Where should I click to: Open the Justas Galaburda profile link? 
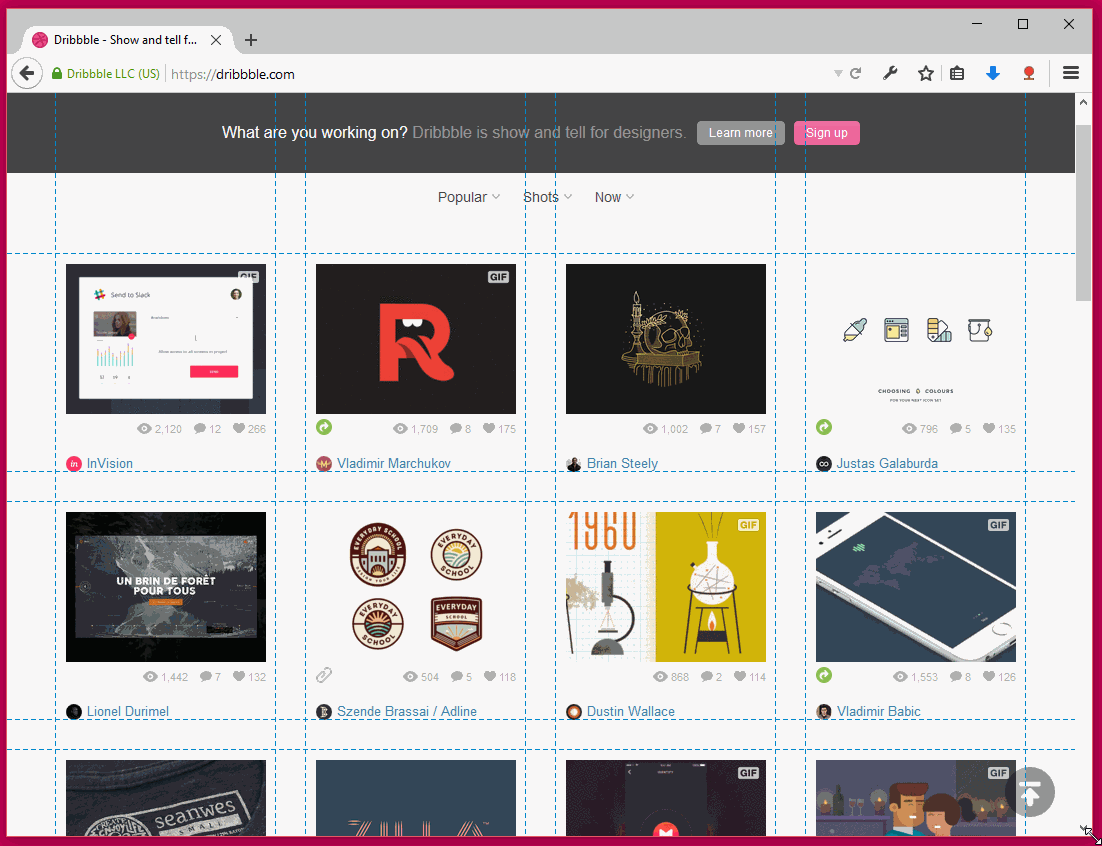click(886, 463)
